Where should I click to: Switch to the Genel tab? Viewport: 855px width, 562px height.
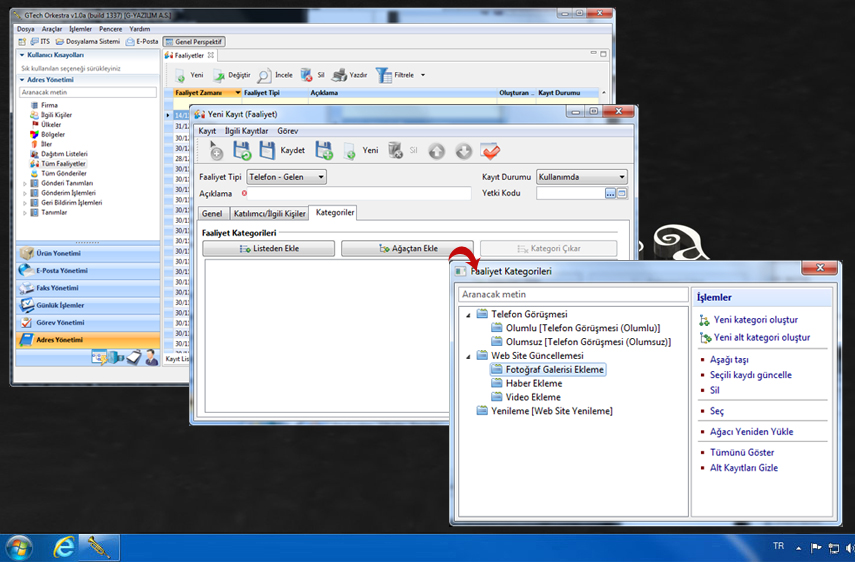coord(212,214)
